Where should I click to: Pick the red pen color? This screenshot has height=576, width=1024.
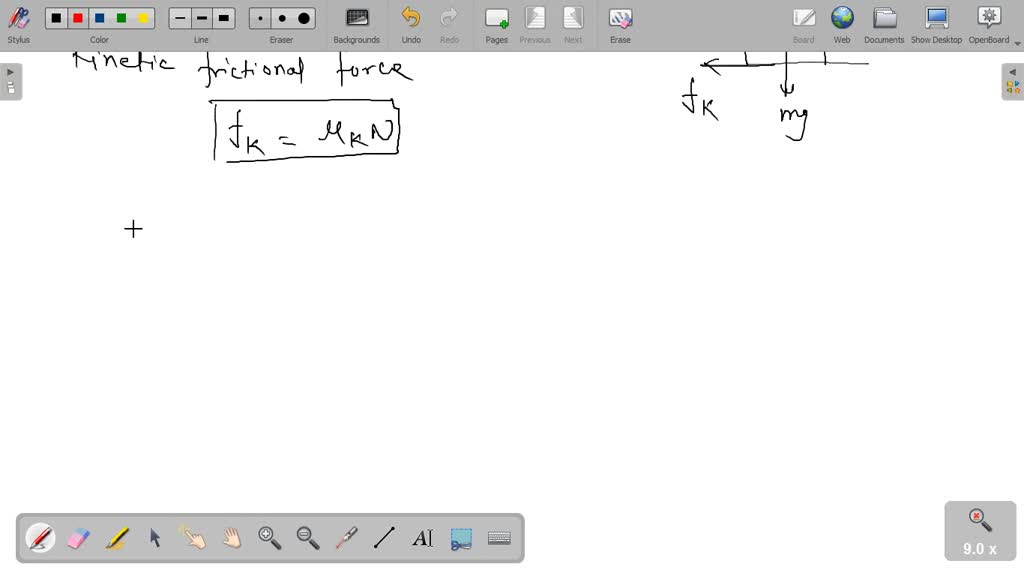[77, 17]
